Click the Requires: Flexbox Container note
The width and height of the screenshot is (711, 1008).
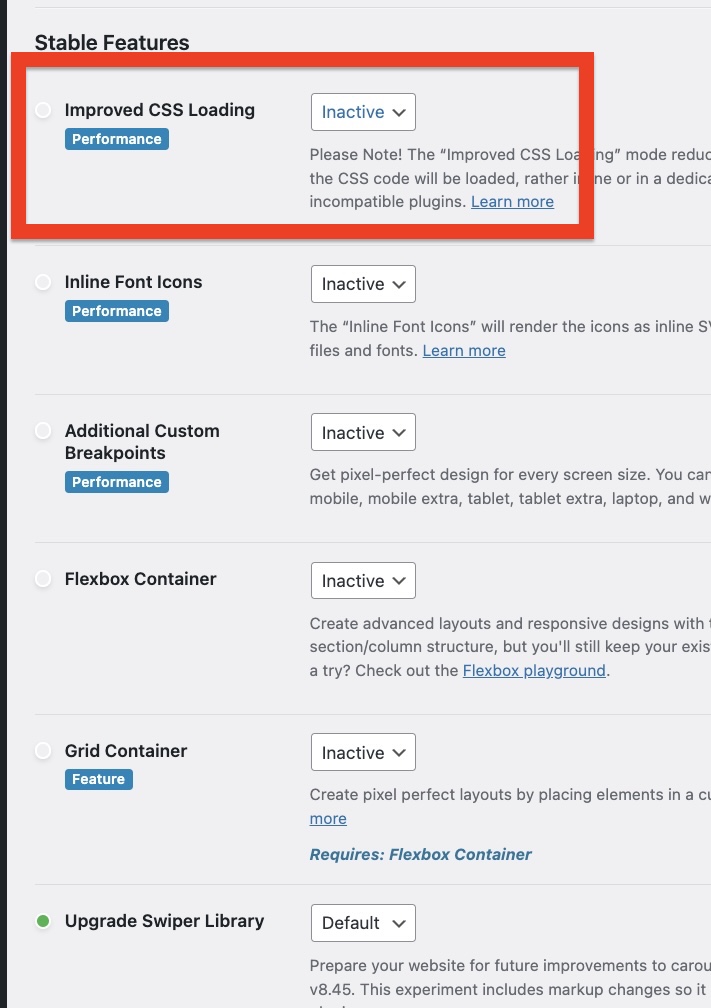[420, 854]
